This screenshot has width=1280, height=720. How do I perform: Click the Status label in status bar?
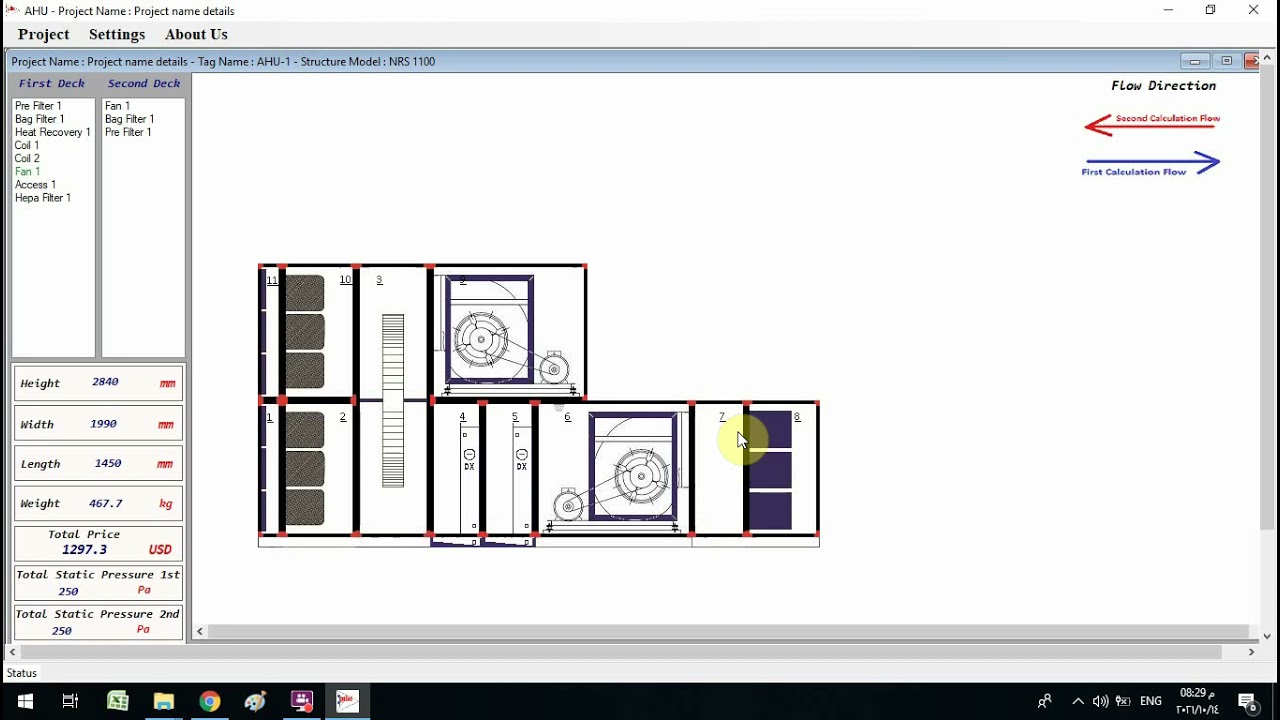tap(22, 674)
